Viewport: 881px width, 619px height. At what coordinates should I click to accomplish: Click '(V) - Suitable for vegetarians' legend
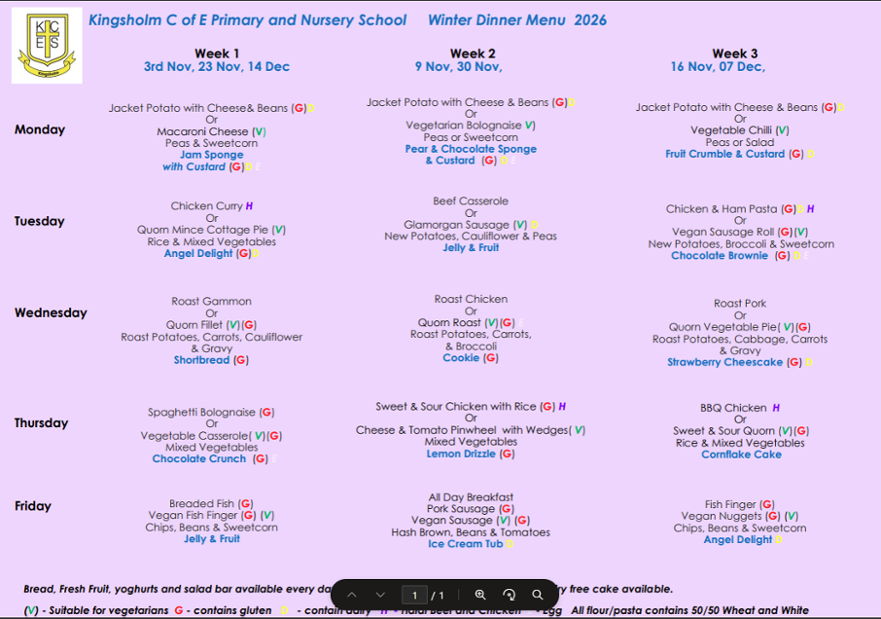(96, 610)
